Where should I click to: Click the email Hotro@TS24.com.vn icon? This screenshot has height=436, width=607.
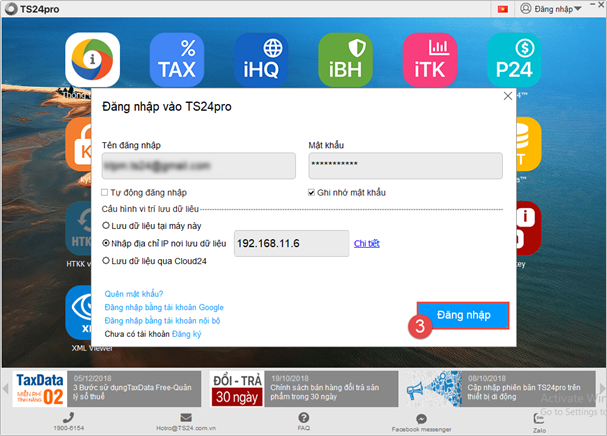click(186, 417)
